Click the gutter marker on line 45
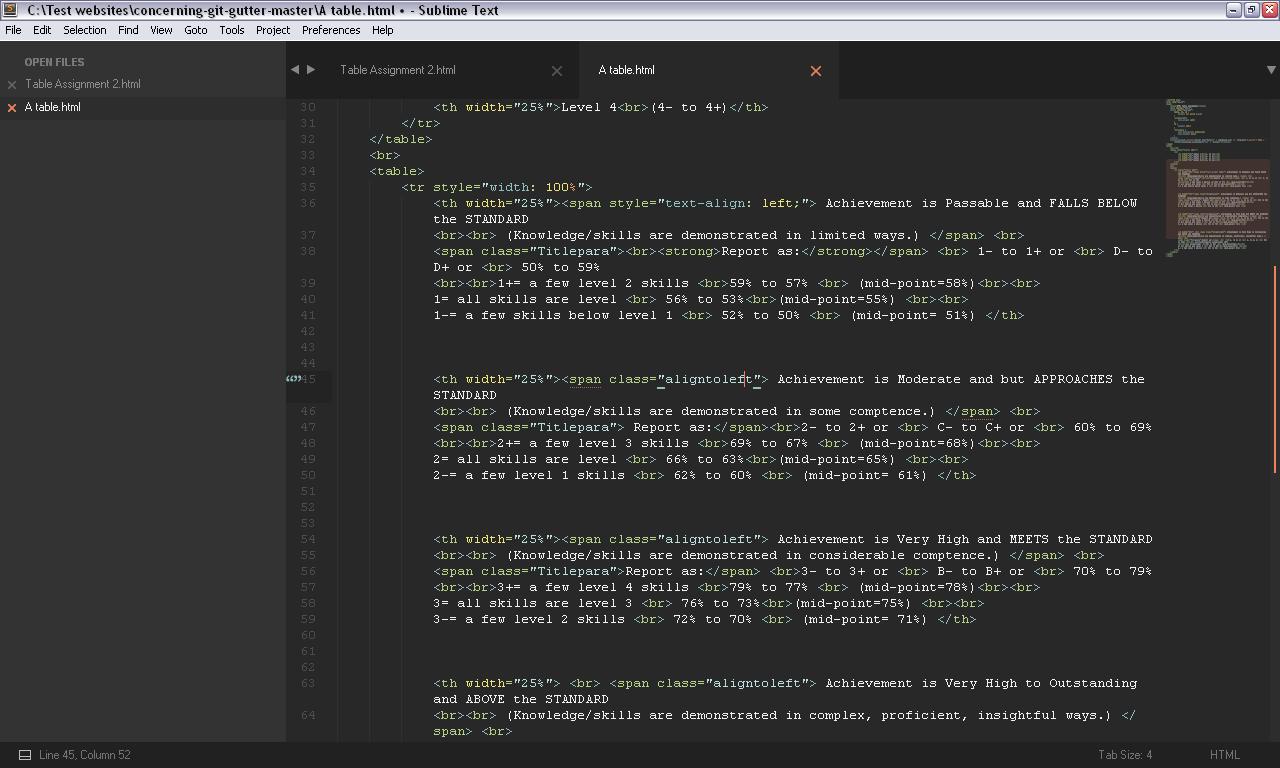This screenshot has height=768, width=1280. (293, 379)
